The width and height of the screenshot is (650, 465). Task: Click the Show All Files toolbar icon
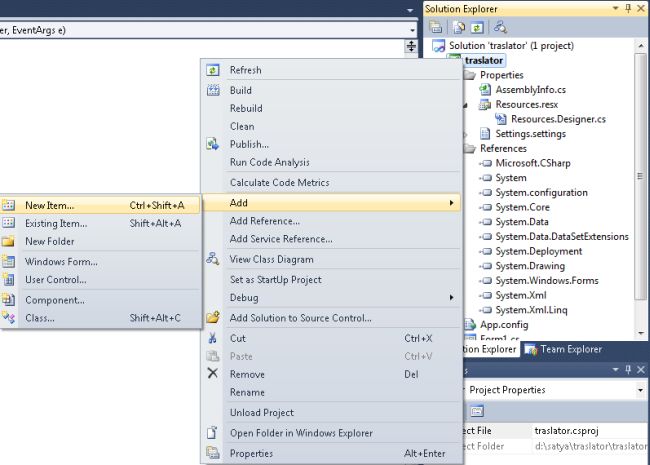459,27
